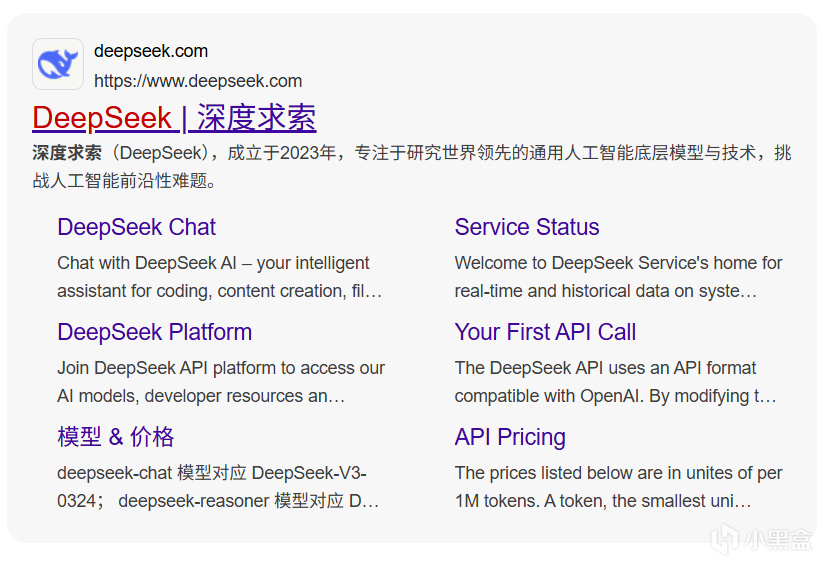
Task: Click the deepseek.com site name
Action: (151, 51)
